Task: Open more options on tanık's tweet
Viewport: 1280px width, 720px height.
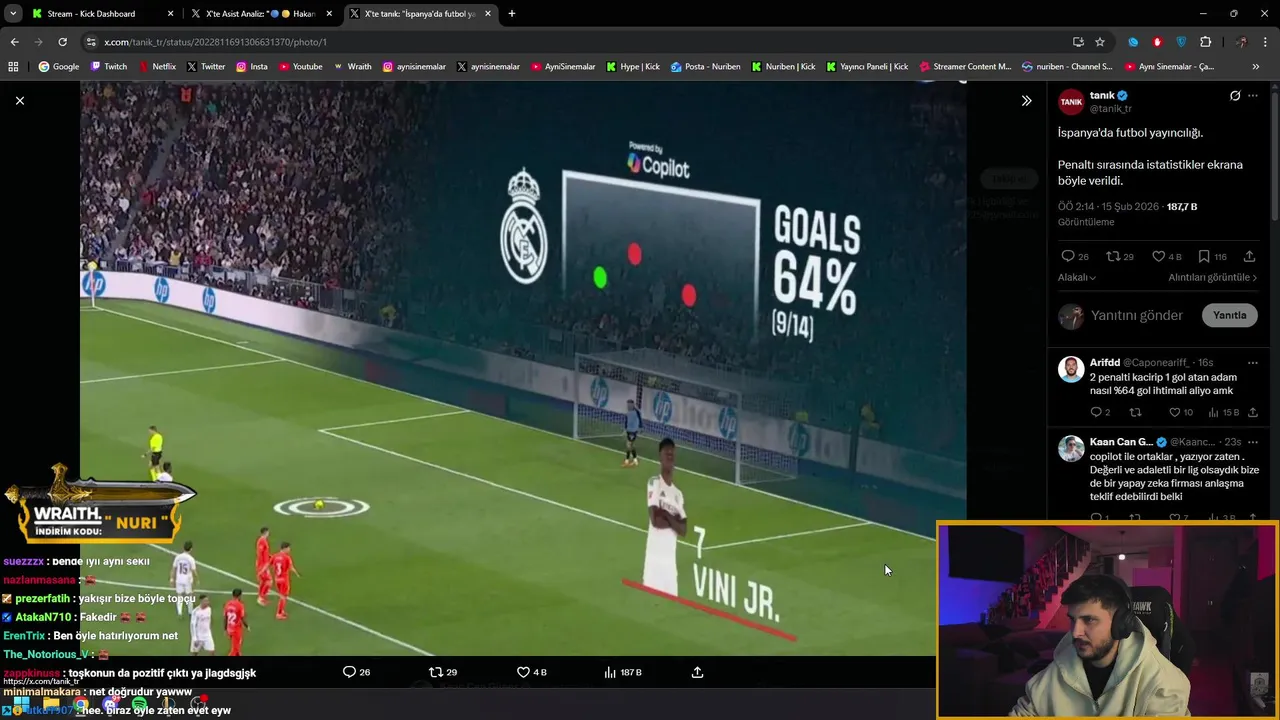Action: click(x=1253, y=96)
